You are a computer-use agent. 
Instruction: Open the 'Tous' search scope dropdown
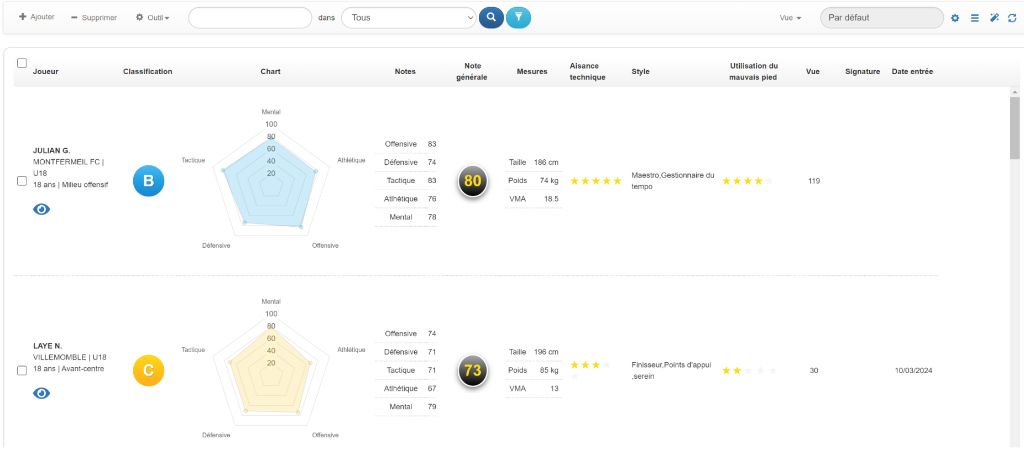point(409,18)
